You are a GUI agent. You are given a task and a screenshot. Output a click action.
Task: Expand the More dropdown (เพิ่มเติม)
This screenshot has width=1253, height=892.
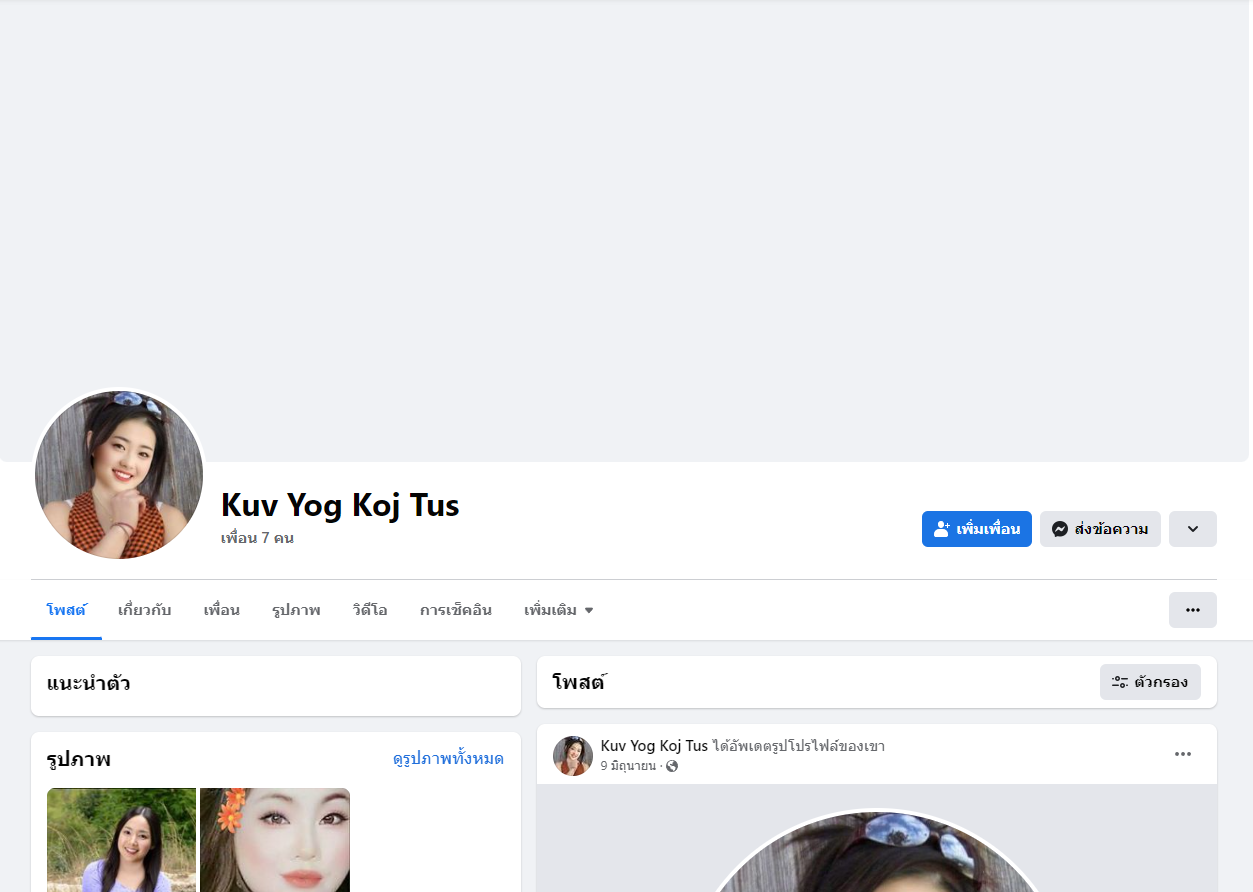coord(559,610)
